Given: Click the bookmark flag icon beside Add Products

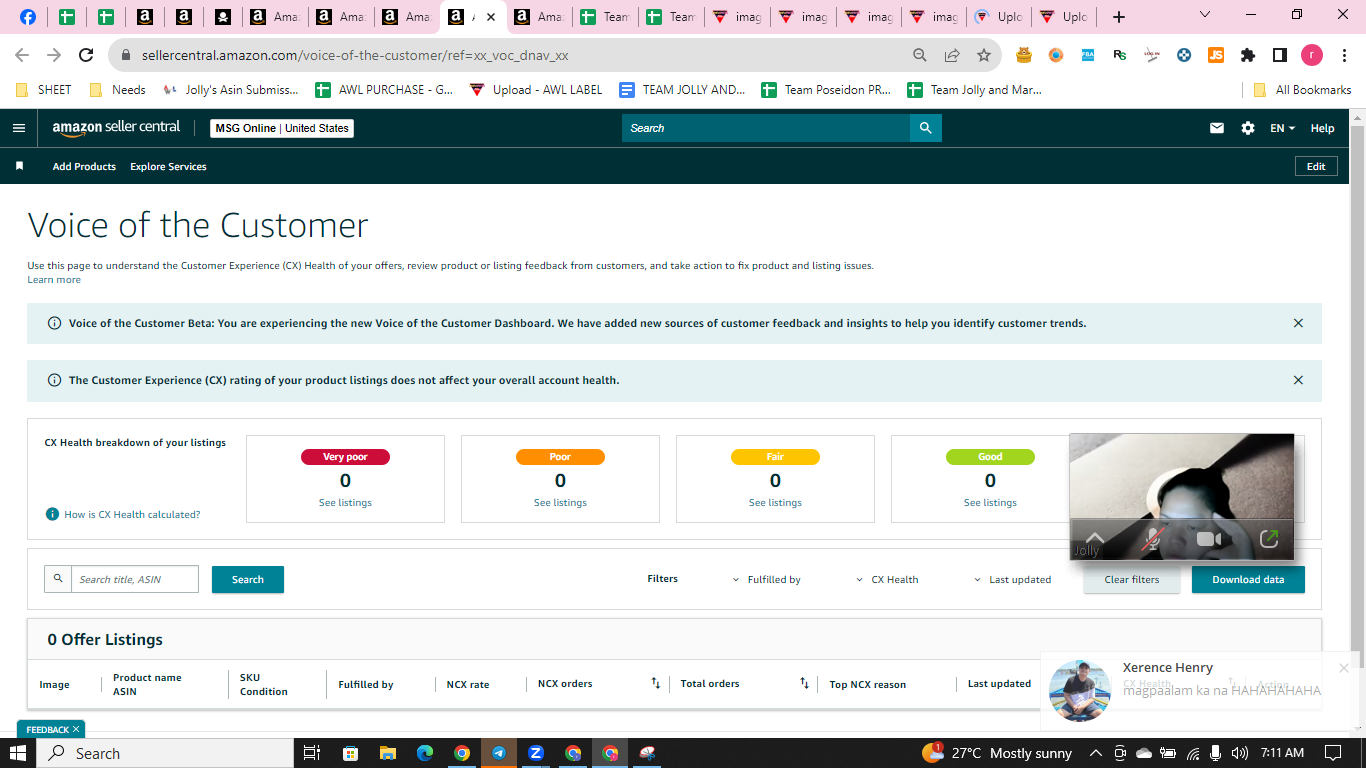Looking at the screenshot, I should 19,167.
